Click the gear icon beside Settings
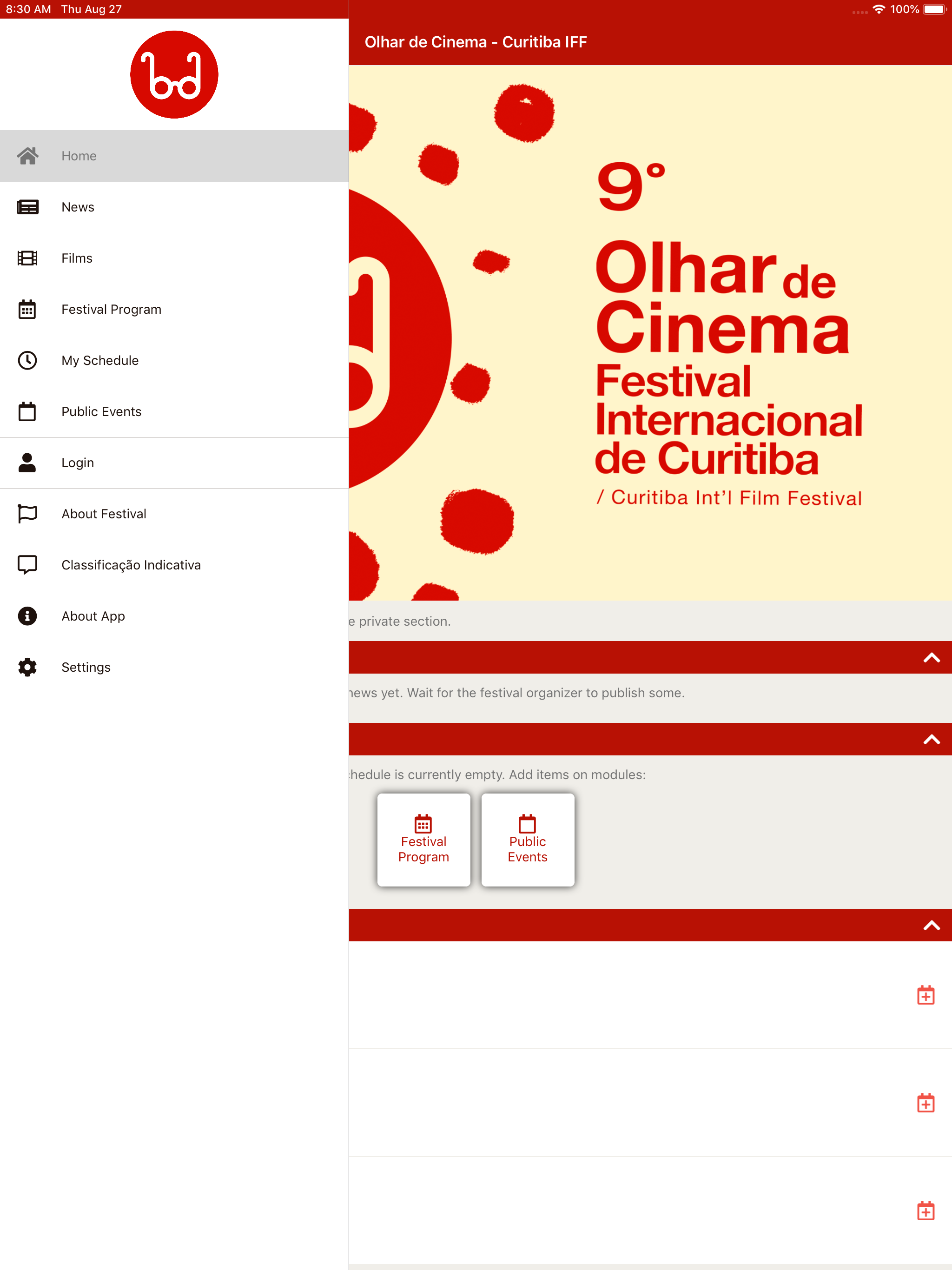 (27, 667)
